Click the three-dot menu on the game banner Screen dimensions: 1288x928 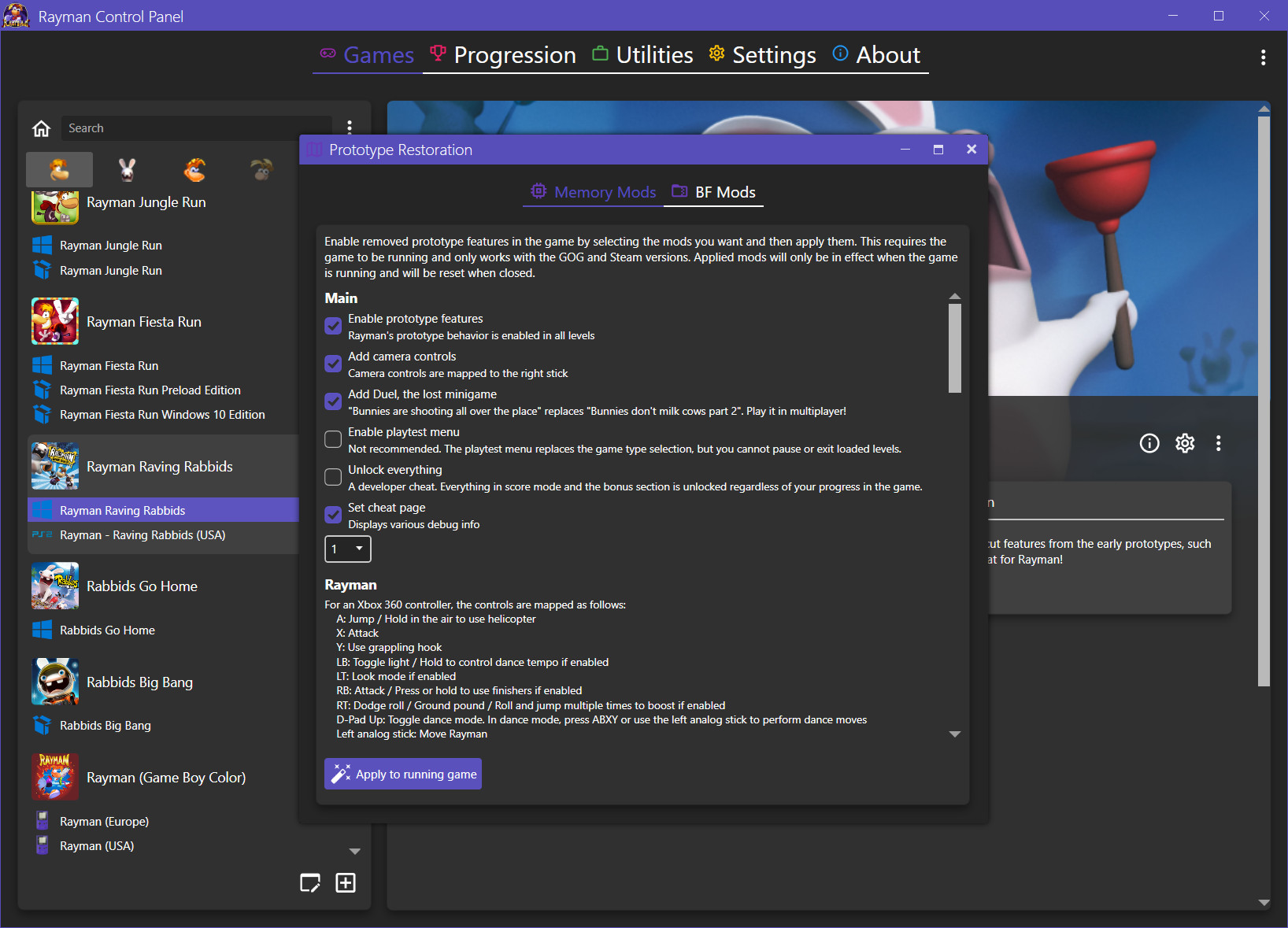click(1218, 443)
